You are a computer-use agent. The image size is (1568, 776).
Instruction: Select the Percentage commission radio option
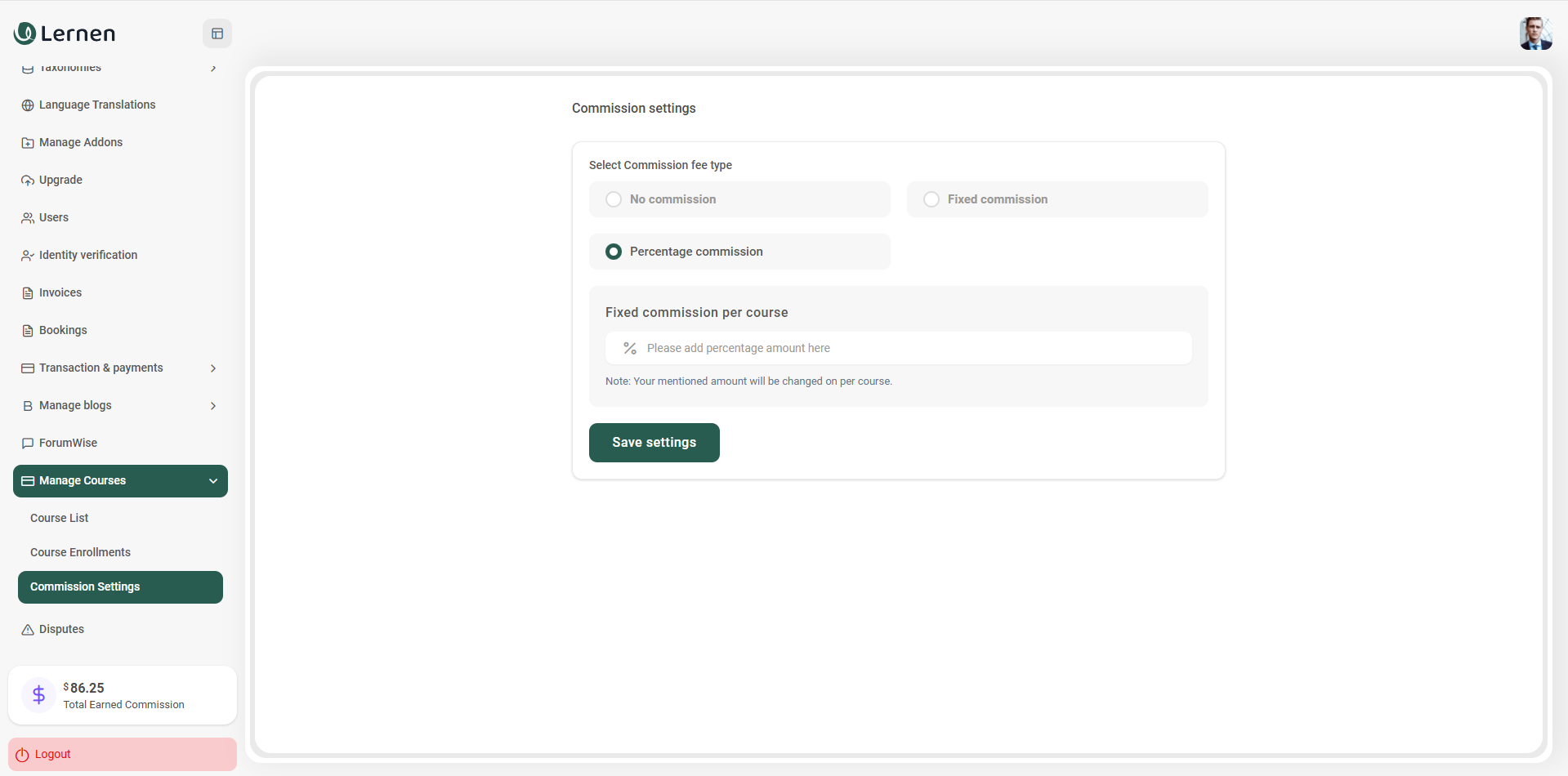(x=614, y=252)
